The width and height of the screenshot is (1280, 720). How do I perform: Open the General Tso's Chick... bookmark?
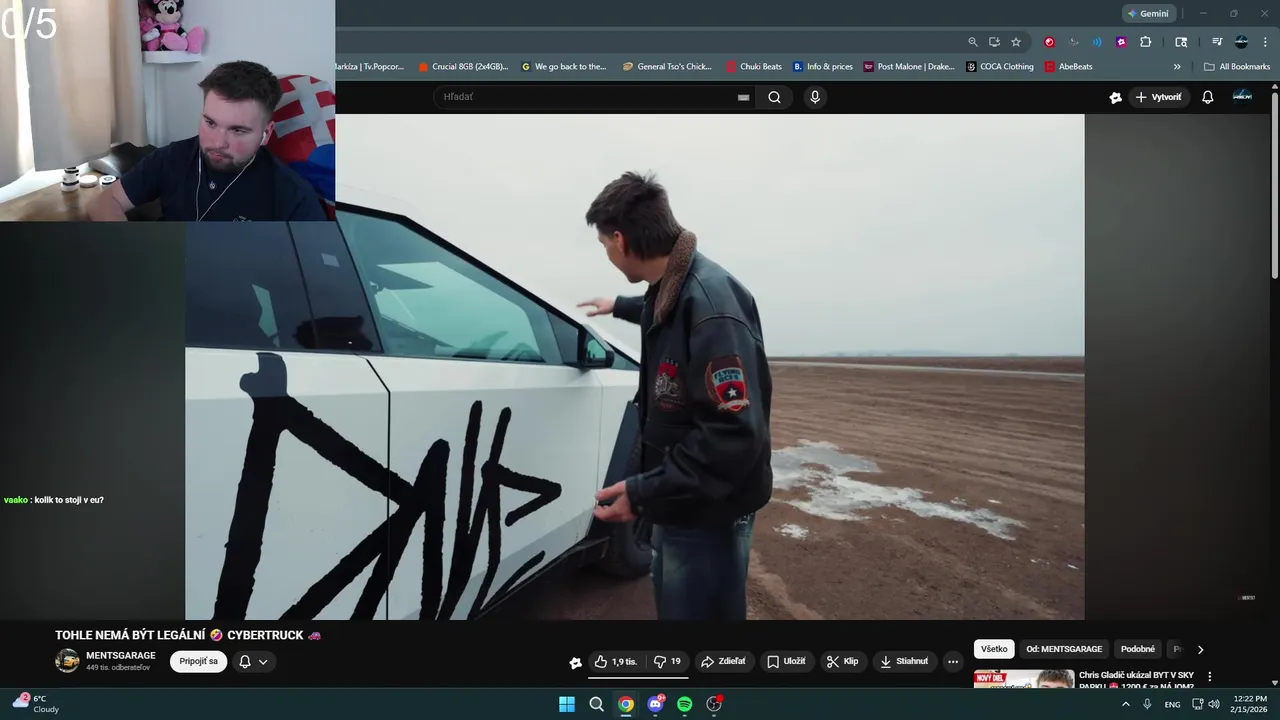click(x=667, y=67)
